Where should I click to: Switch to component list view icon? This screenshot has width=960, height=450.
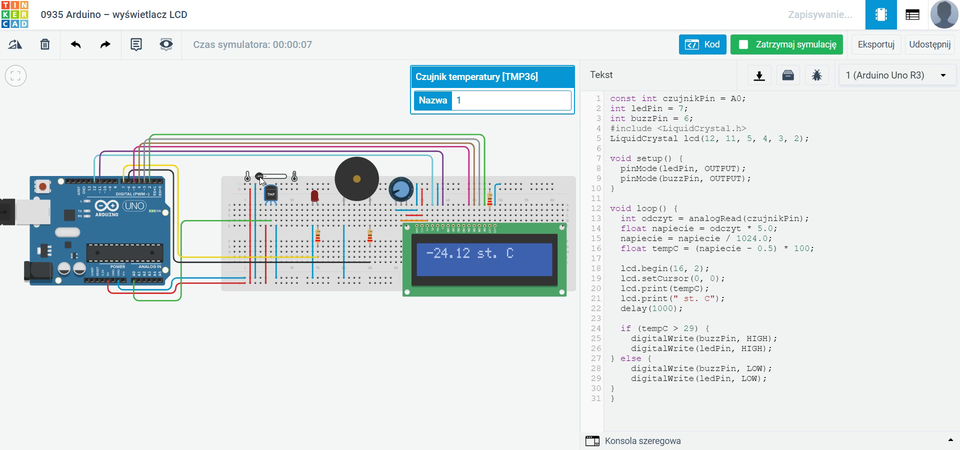click(x=912, y=15)
